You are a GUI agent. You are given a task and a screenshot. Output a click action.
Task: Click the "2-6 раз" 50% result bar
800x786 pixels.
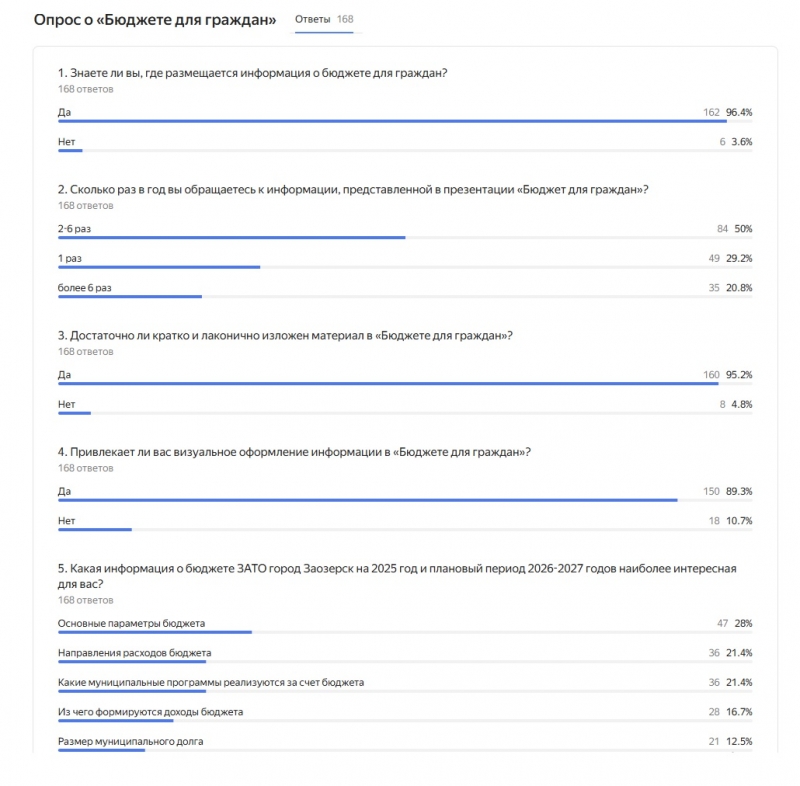[231, 237]
